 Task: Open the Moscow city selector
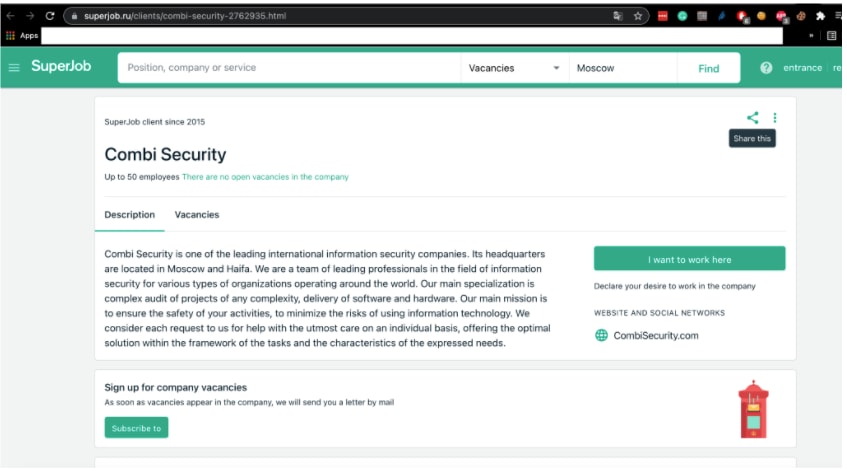tap(622, 68)
